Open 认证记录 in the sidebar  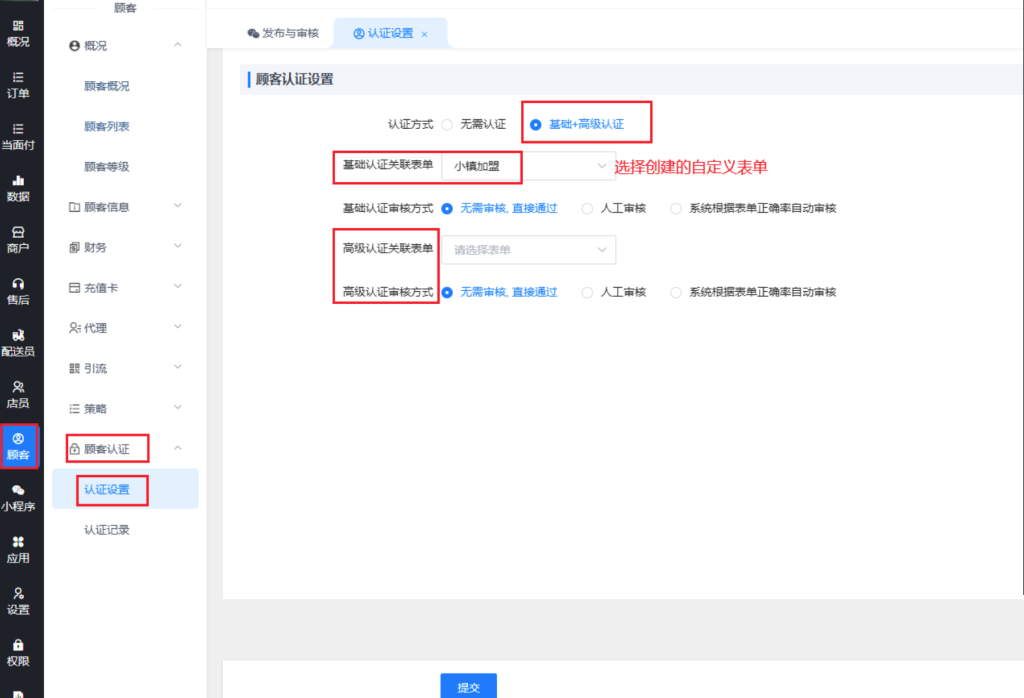107,530
